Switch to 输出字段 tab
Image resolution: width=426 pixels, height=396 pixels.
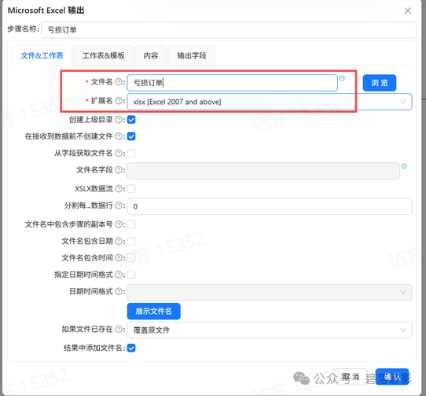coord(191,55)
